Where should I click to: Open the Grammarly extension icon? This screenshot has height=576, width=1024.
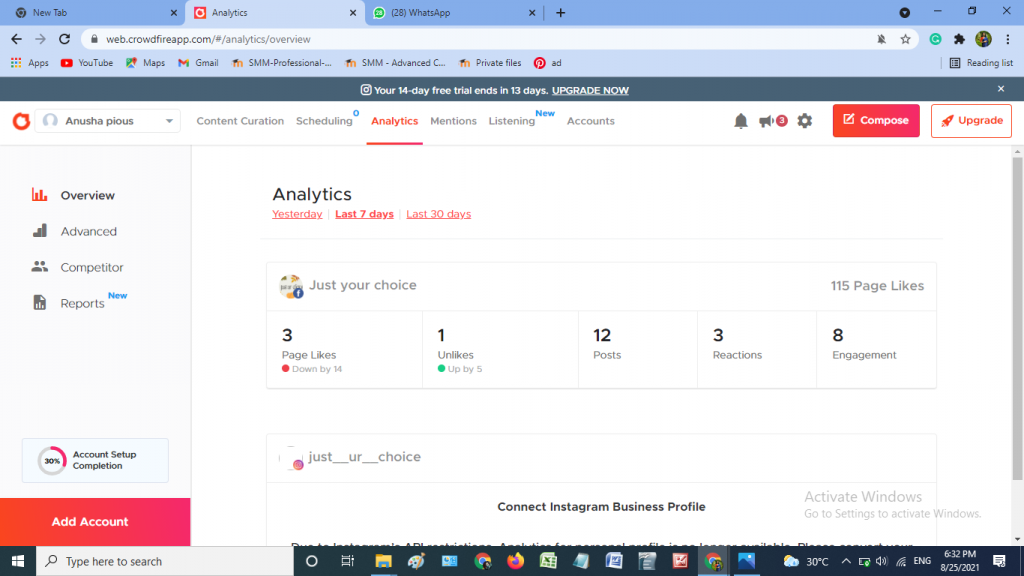coord(935,39)
